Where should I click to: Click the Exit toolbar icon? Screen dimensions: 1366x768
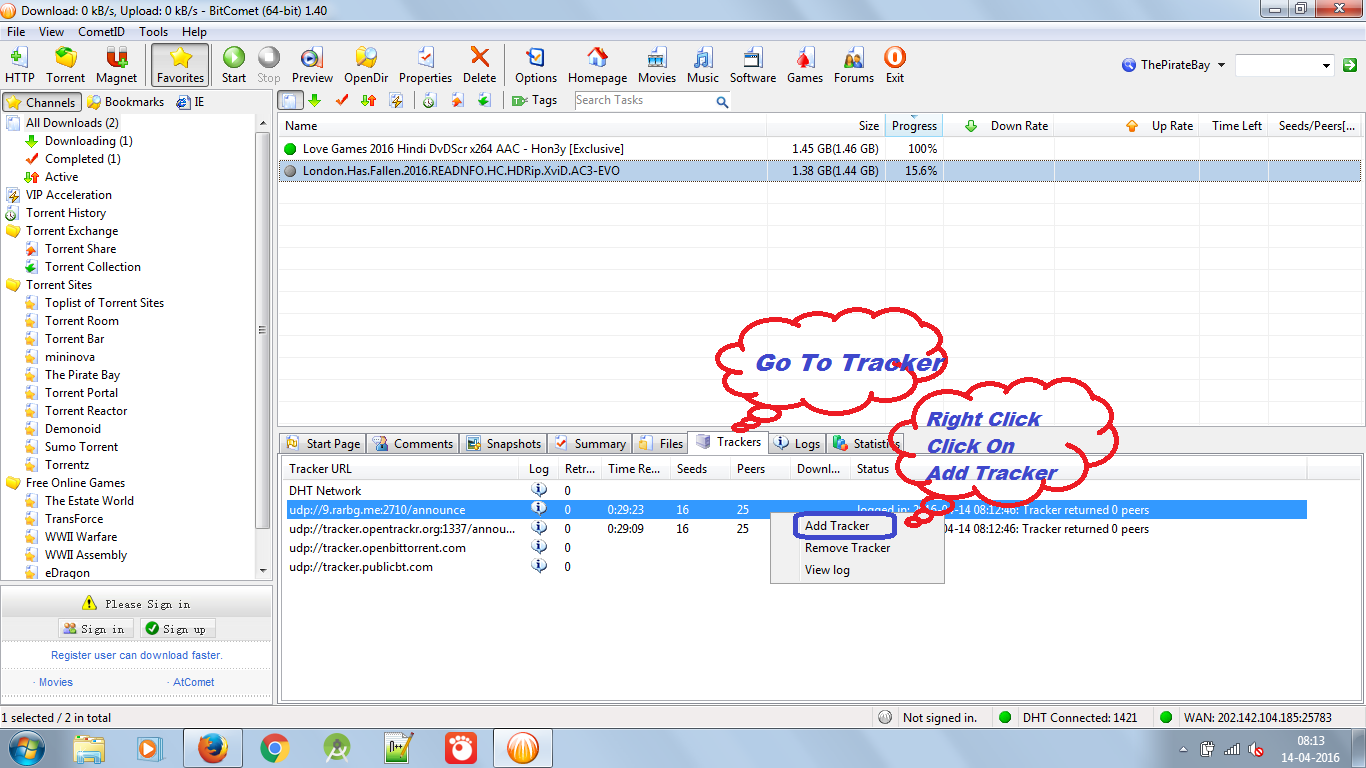(895, 65)
